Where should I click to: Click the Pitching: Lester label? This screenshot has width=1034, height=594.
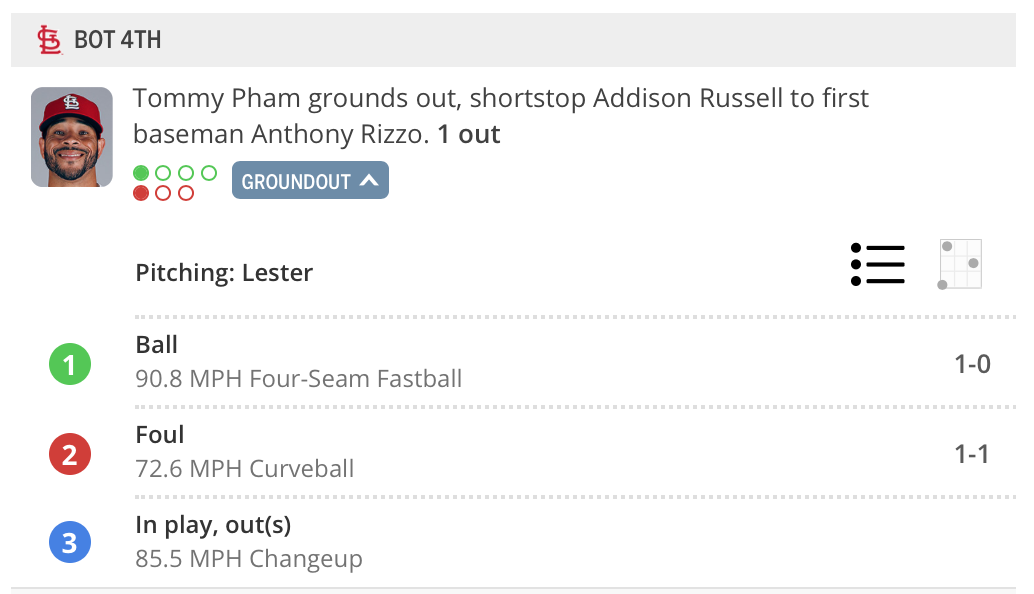click(x=224, y=272)
